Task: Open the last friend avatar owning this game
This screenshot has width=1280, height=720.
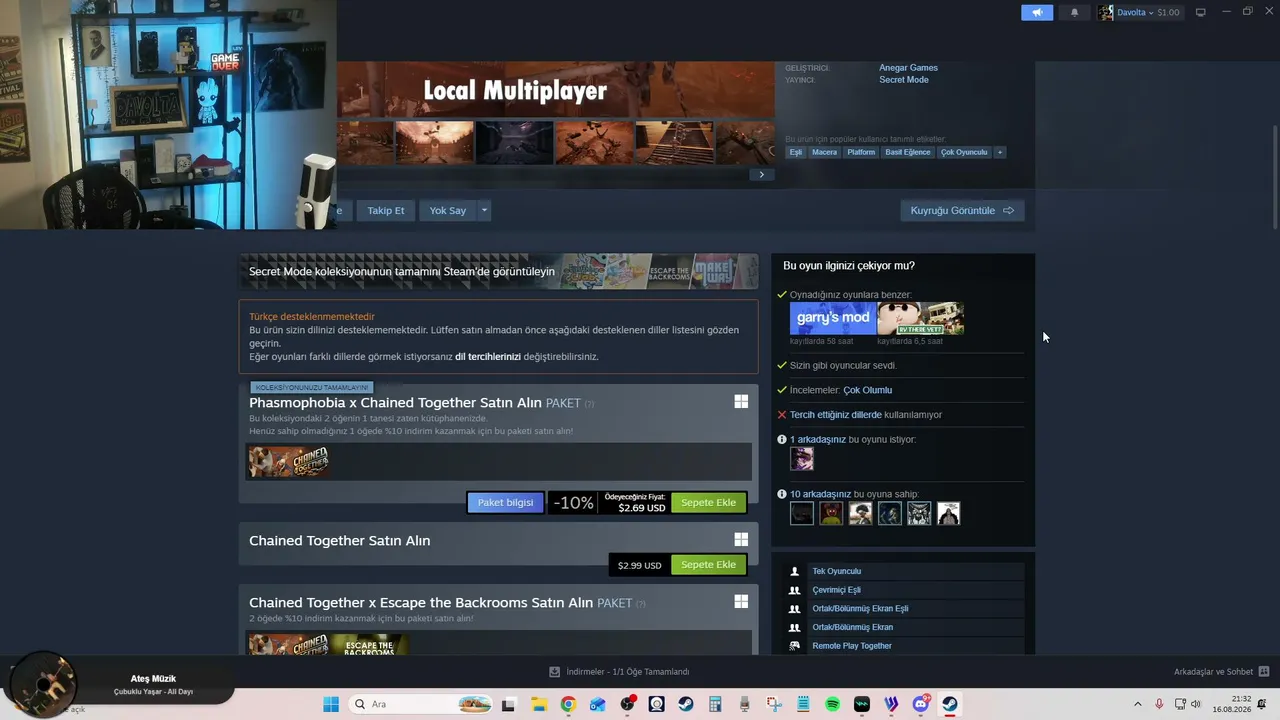Action: 948,514
